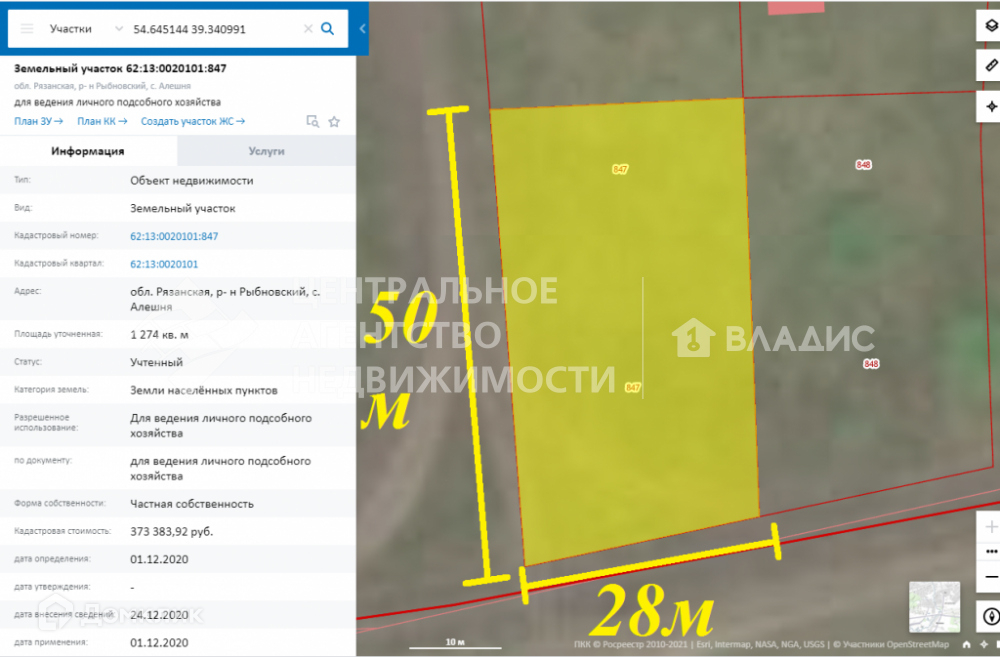Image resolution: width=1000 pixels, height=657 pixels.
Task: Open map layers button
Action: tap(990, 26)
